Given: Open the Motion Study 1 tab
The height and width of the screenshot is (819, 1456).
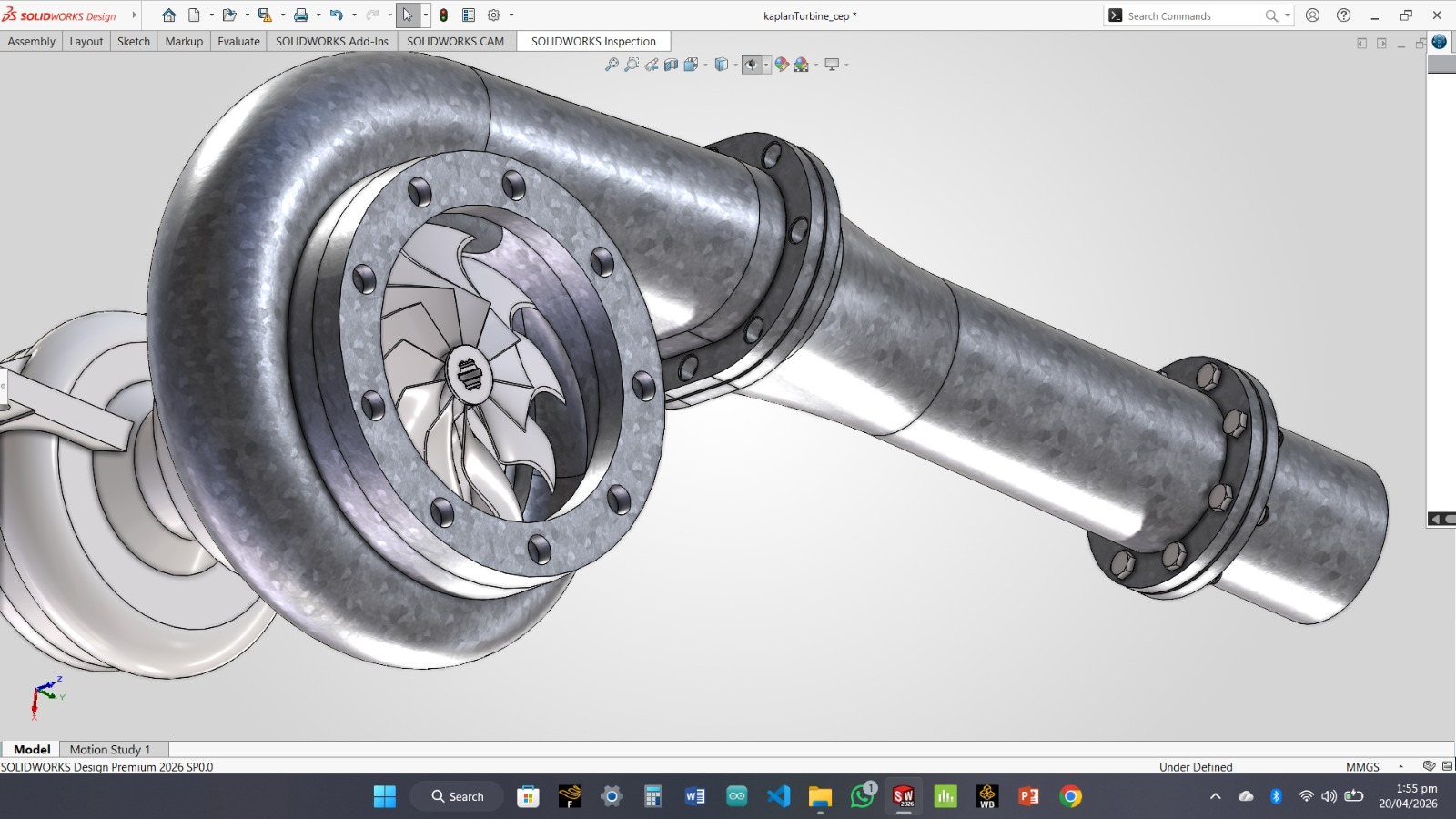Looking at the screenshot, I should click(110, 750).
